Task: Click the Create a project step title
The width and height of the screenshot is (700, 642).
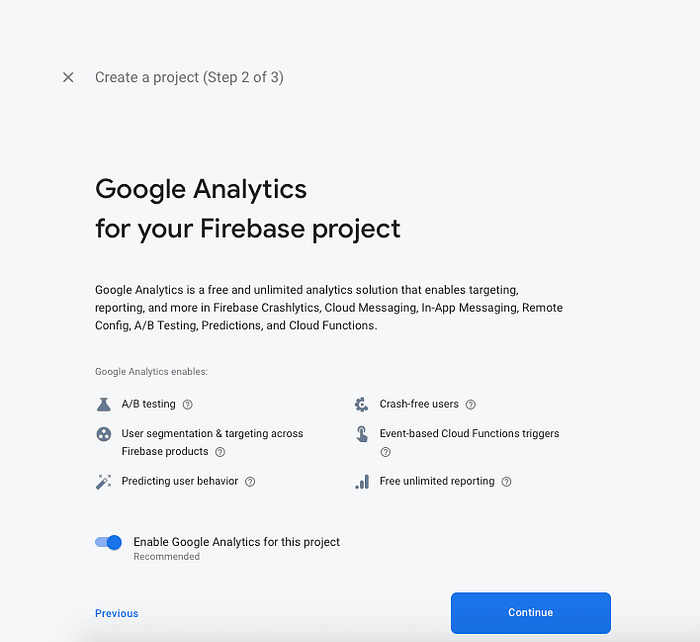Action: 189,77
